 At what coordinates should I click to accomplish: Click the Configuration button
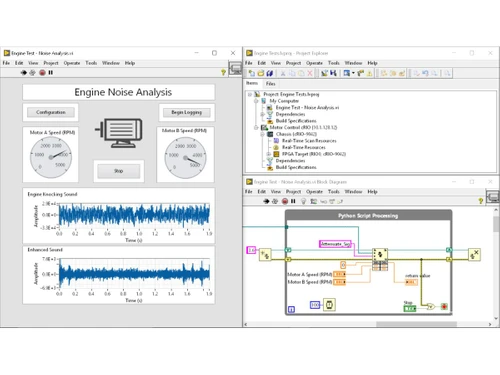click(x=51, y=112)
